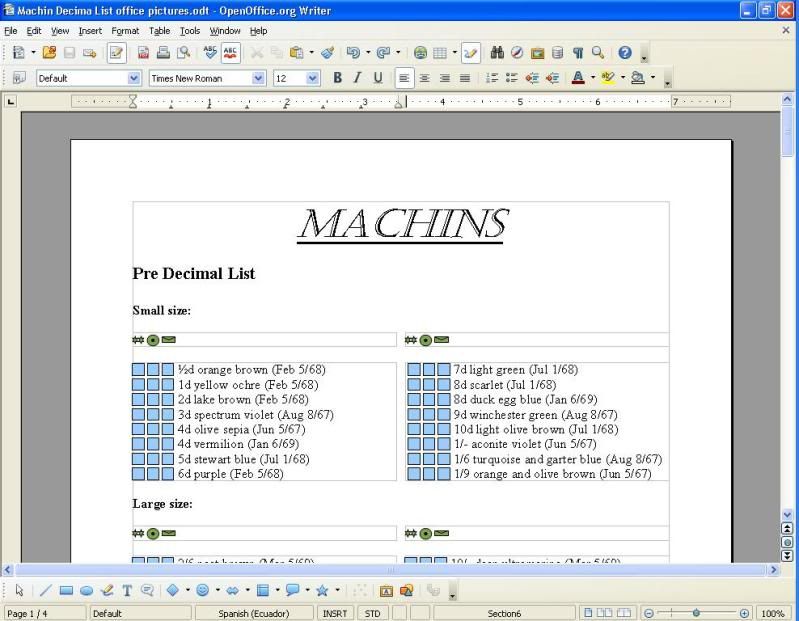This screenshot has width=799, height=621.
Task: Open the font color dropdown arrow
Action: [x=593, y=77]
